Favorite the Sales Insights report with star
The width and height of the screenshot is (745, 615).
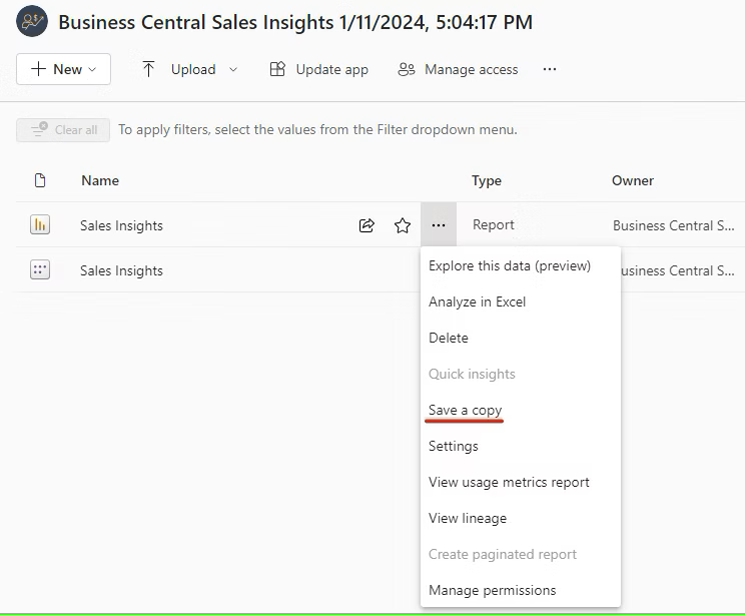[x=403, y=226]
